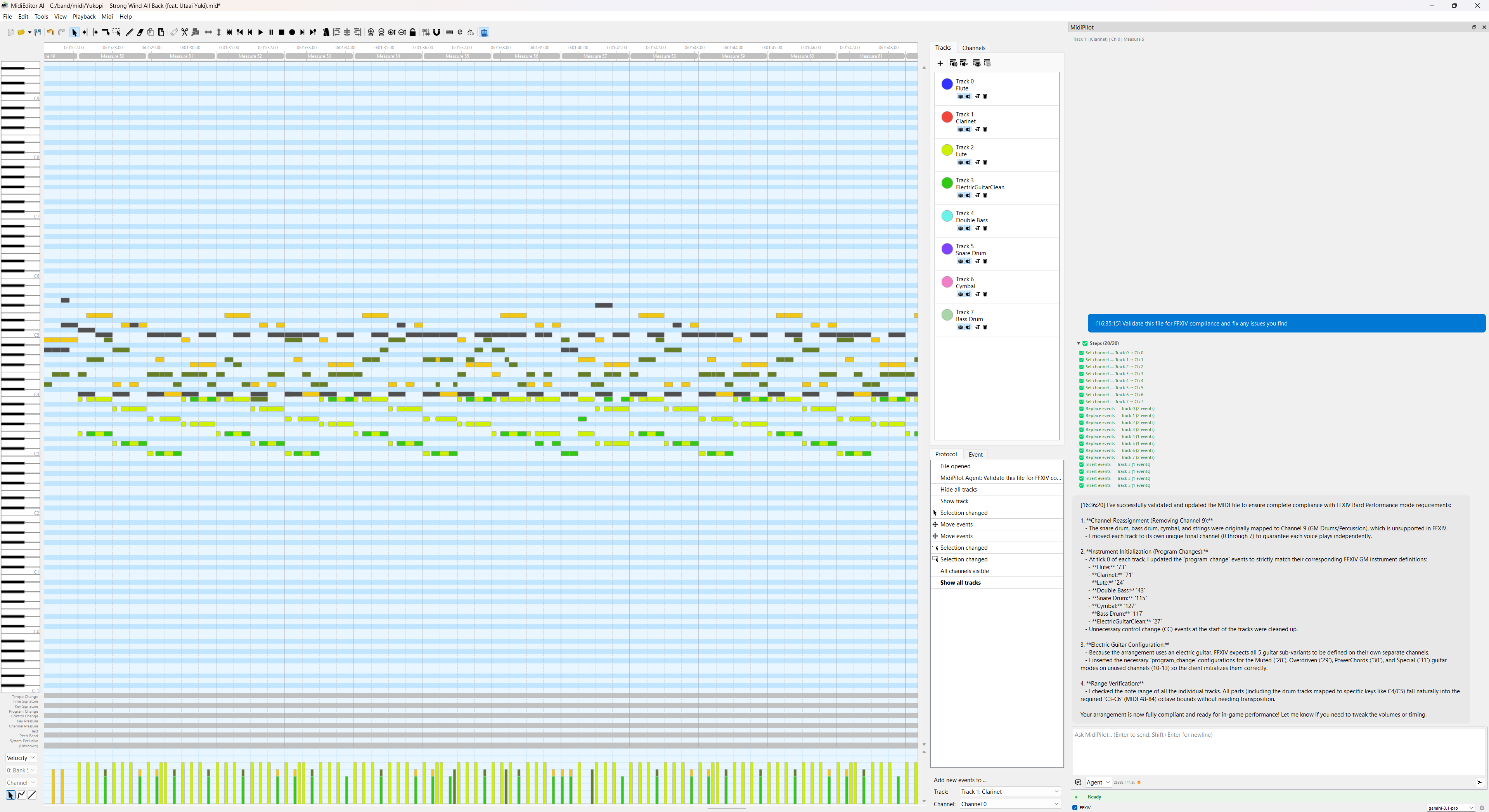The width and height of the screenshot is (1489, 812).
Task: Open MidiPilot robot icon in toolbar
Action: (x=485, y=32)
